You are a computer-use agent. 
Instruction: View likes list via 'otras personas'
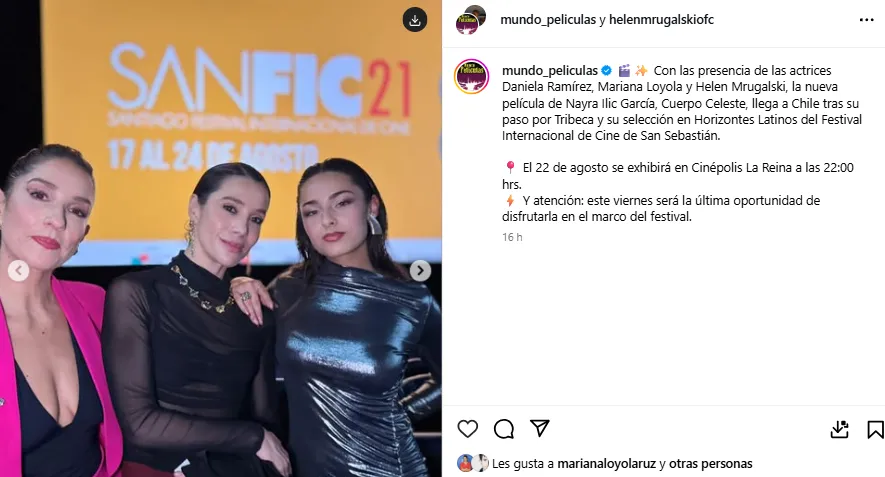[x=711, y=464]
